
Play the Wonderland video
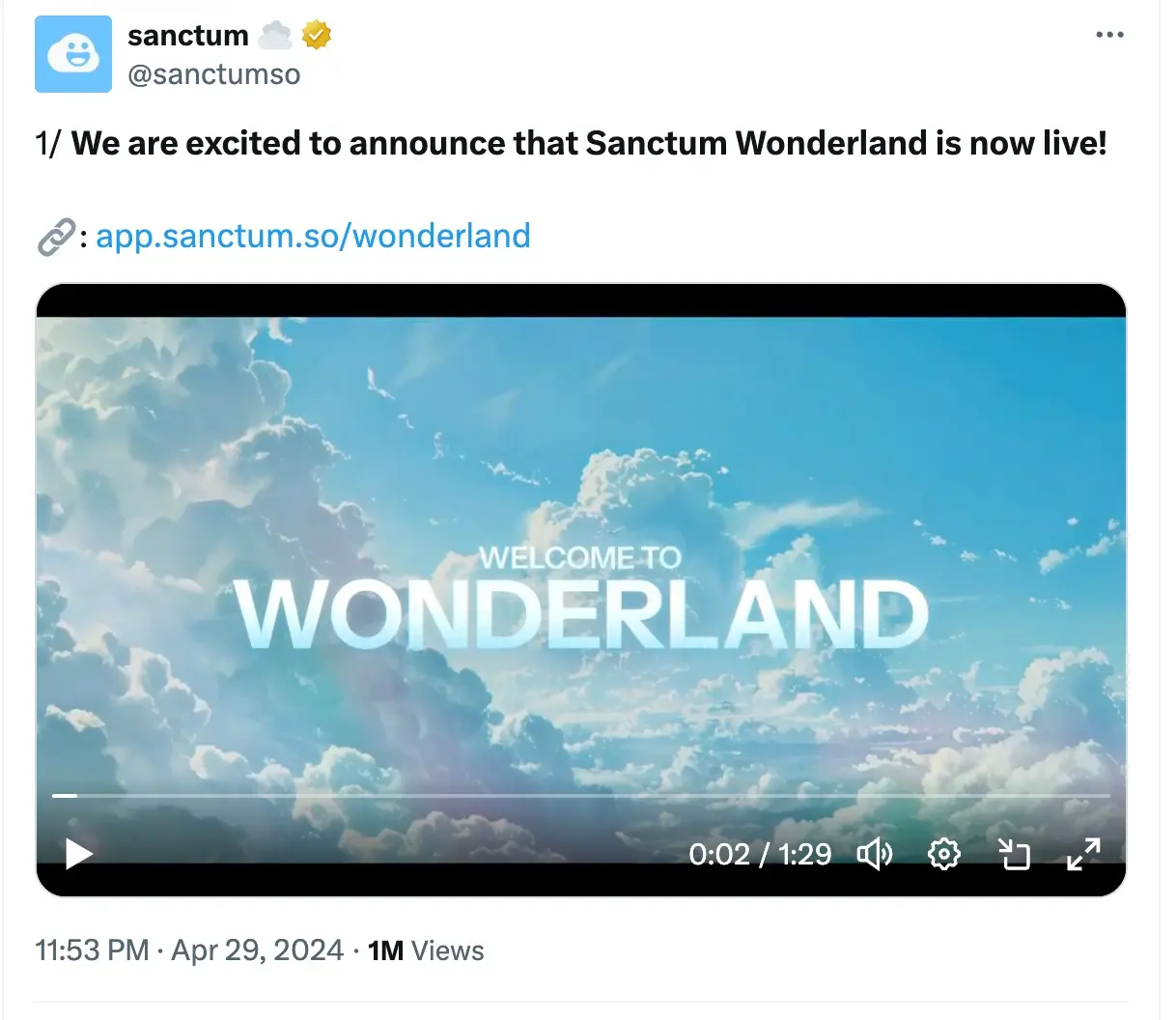tap(77, 854)
